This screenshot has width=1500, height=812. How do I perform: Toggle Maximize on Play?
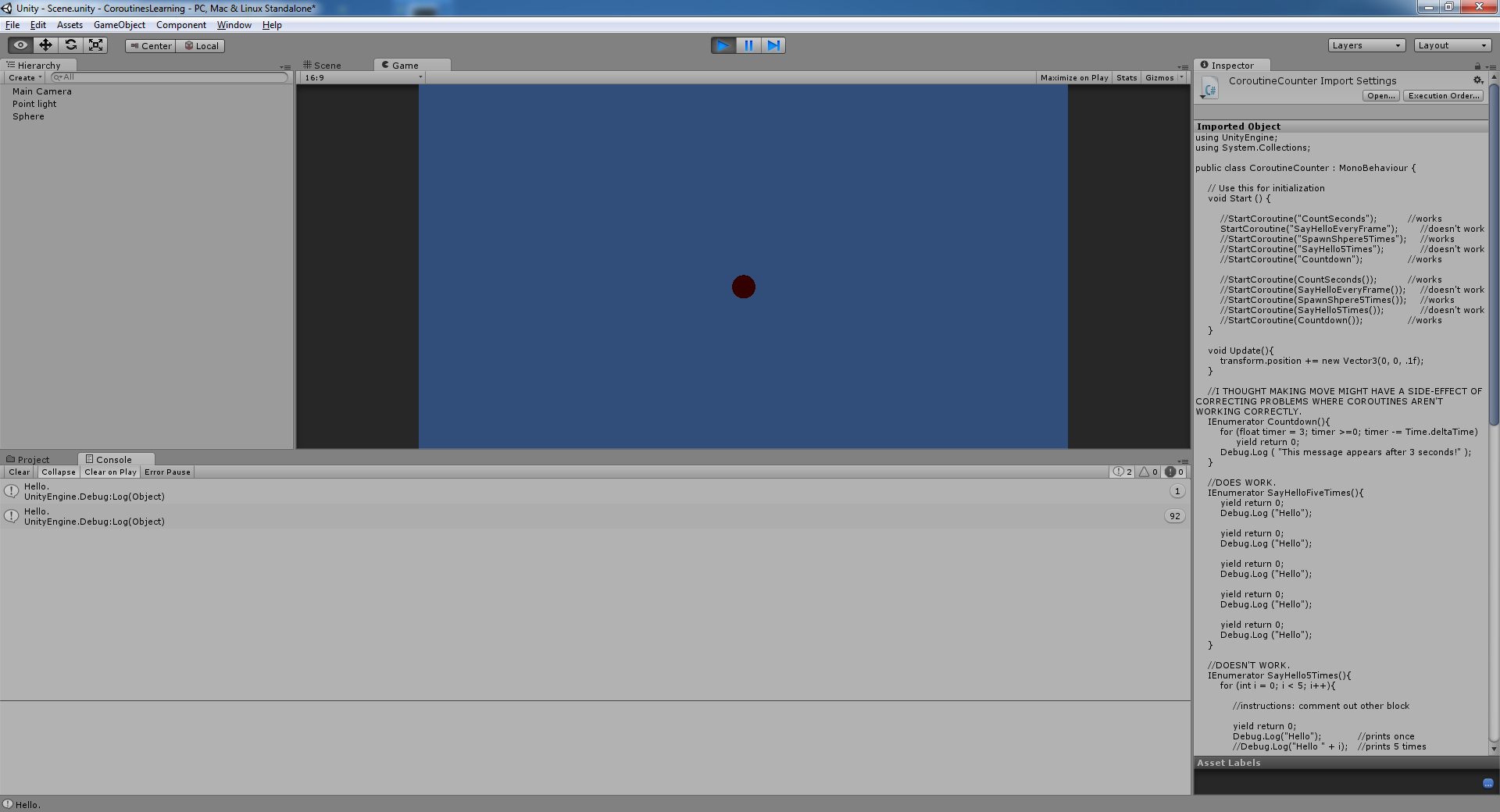click(1074, 78)
